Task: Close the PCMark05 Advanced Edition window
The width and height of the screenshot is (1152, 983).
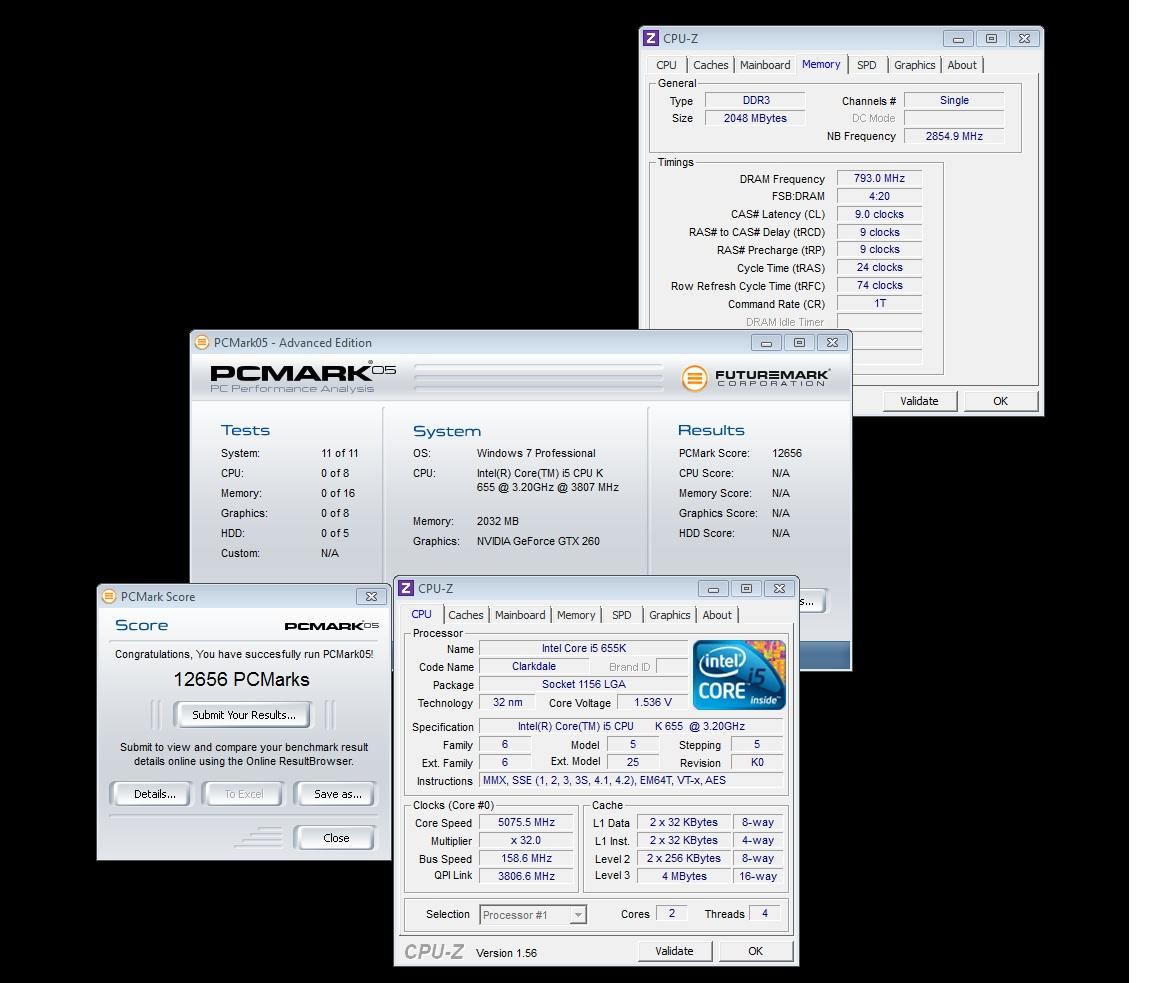Action: tap(832, 343)
